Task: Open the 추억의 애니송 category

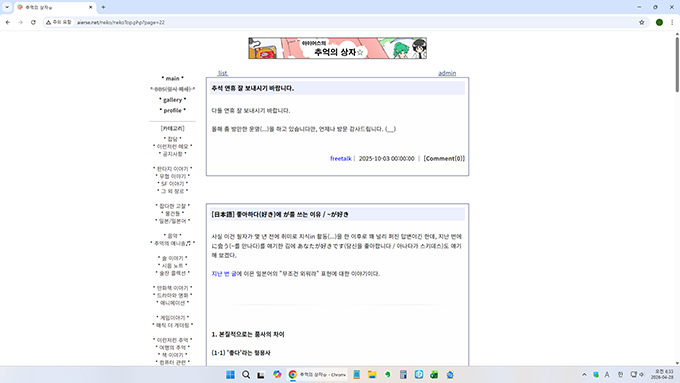Action: (x=173, y=243)
